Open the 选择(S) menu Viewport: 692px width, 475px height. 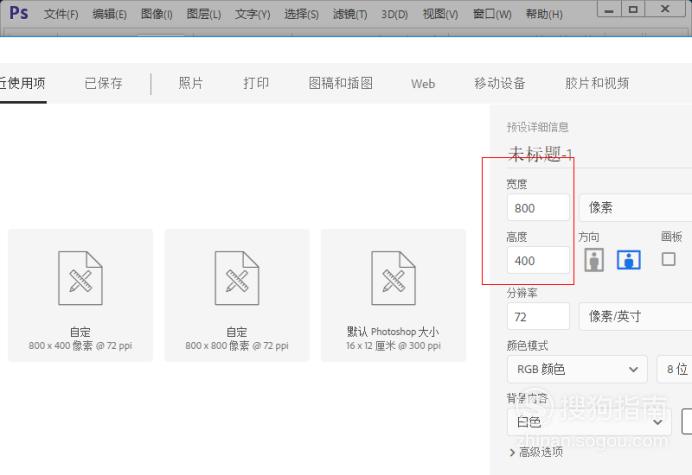301,14
